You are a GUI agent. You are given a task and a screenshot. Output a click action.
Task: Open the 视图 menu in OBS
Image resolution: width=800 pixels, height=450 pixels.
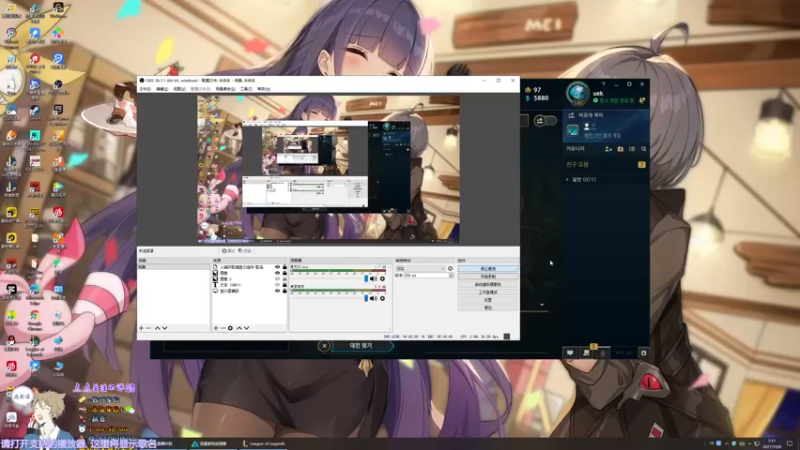(179, 89)
